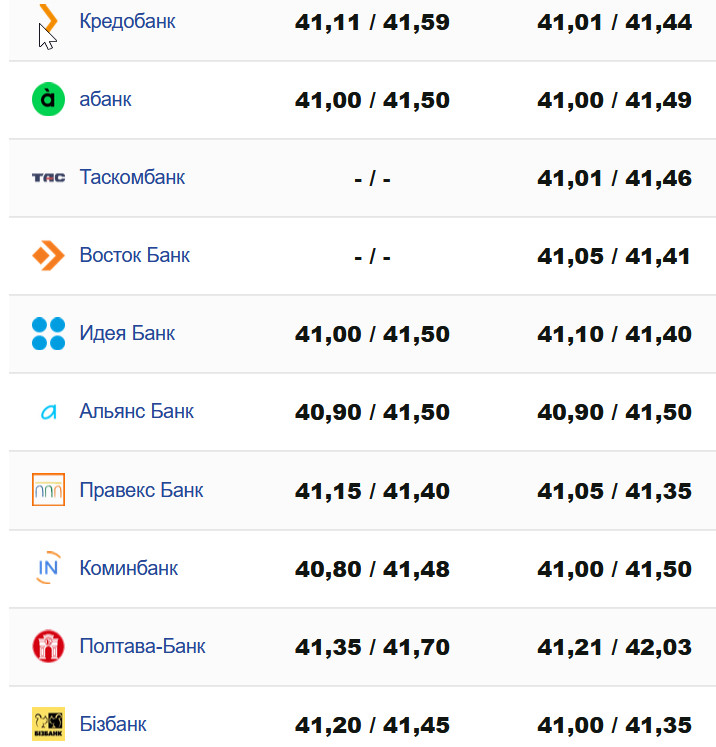Click the Правекс Банк logo icon
This screenshot has height=747, width=716.
48,490
